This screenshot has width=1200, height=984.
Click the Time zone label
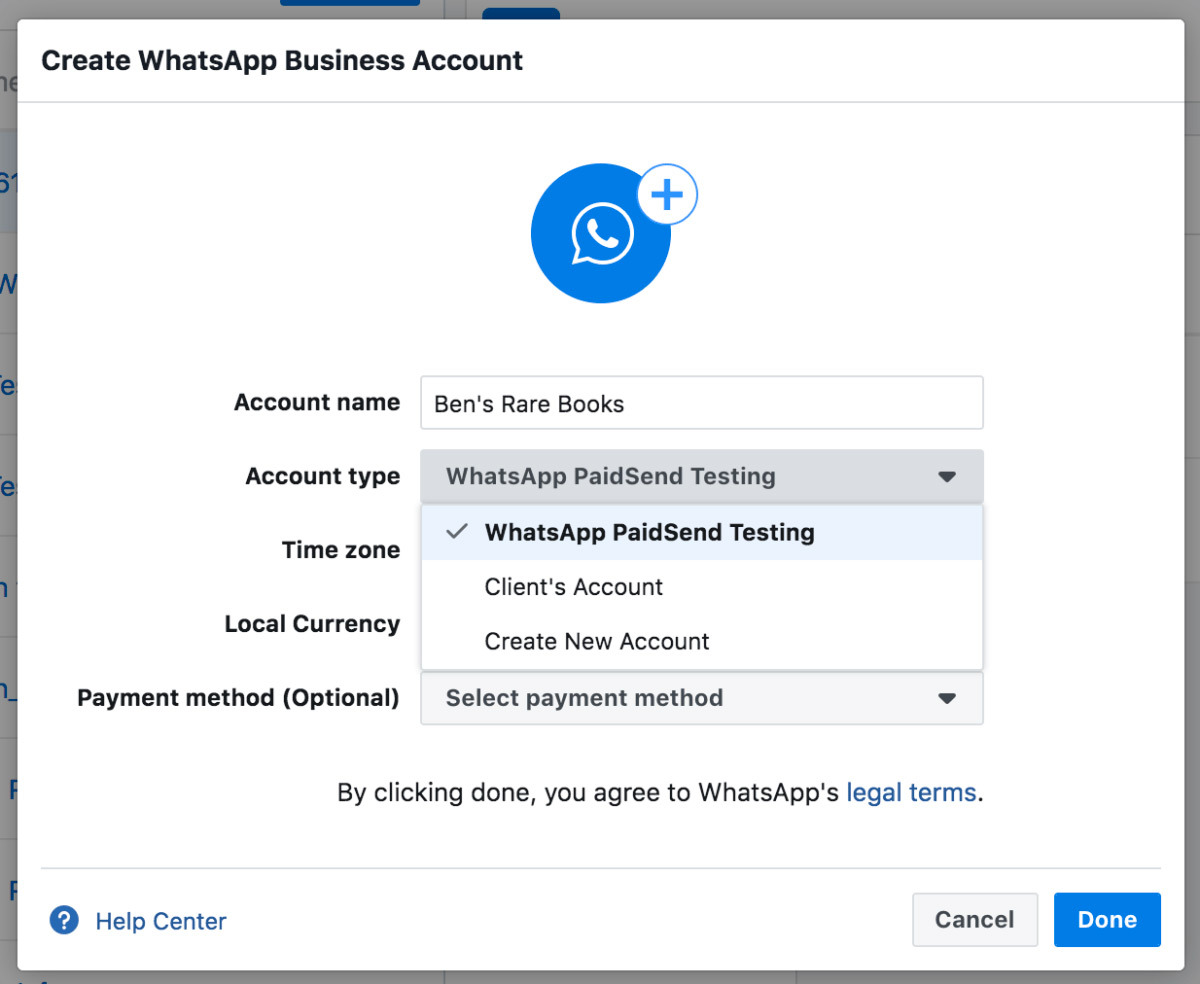click(x=340, y=550)
